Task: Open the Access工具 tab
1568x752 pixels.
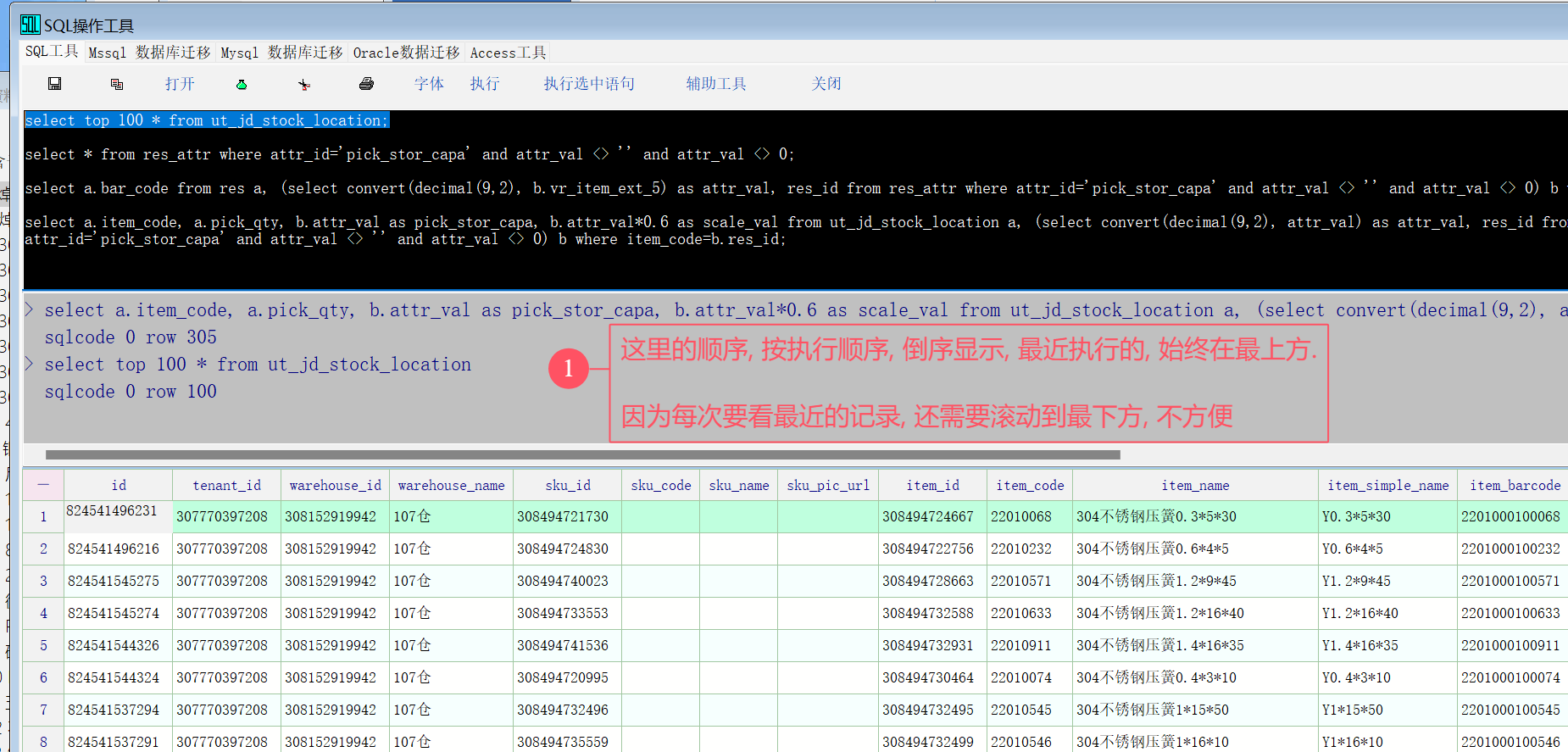Action: coord(508,53)
